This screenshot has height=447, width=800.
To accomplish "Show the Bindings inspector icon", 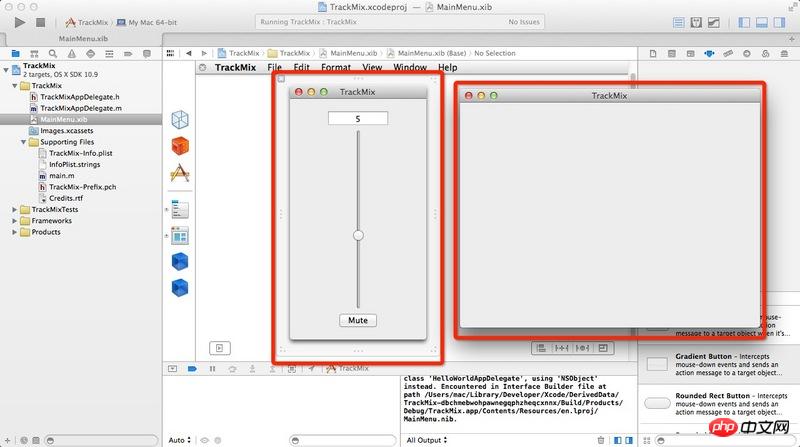I will pos(765,54).
